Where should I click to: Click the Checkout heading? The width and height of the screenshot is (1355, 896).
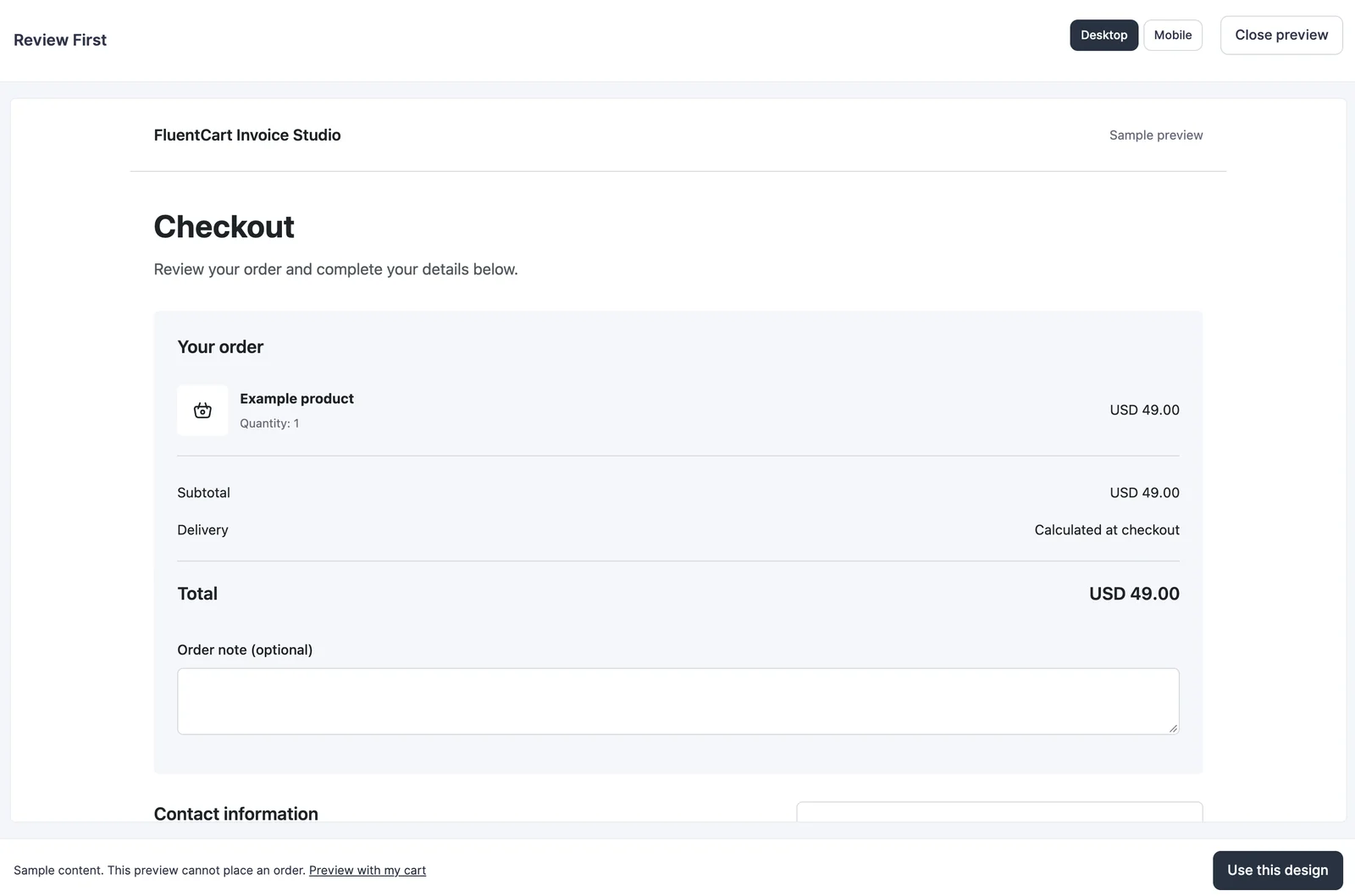[x=224, y=227]
